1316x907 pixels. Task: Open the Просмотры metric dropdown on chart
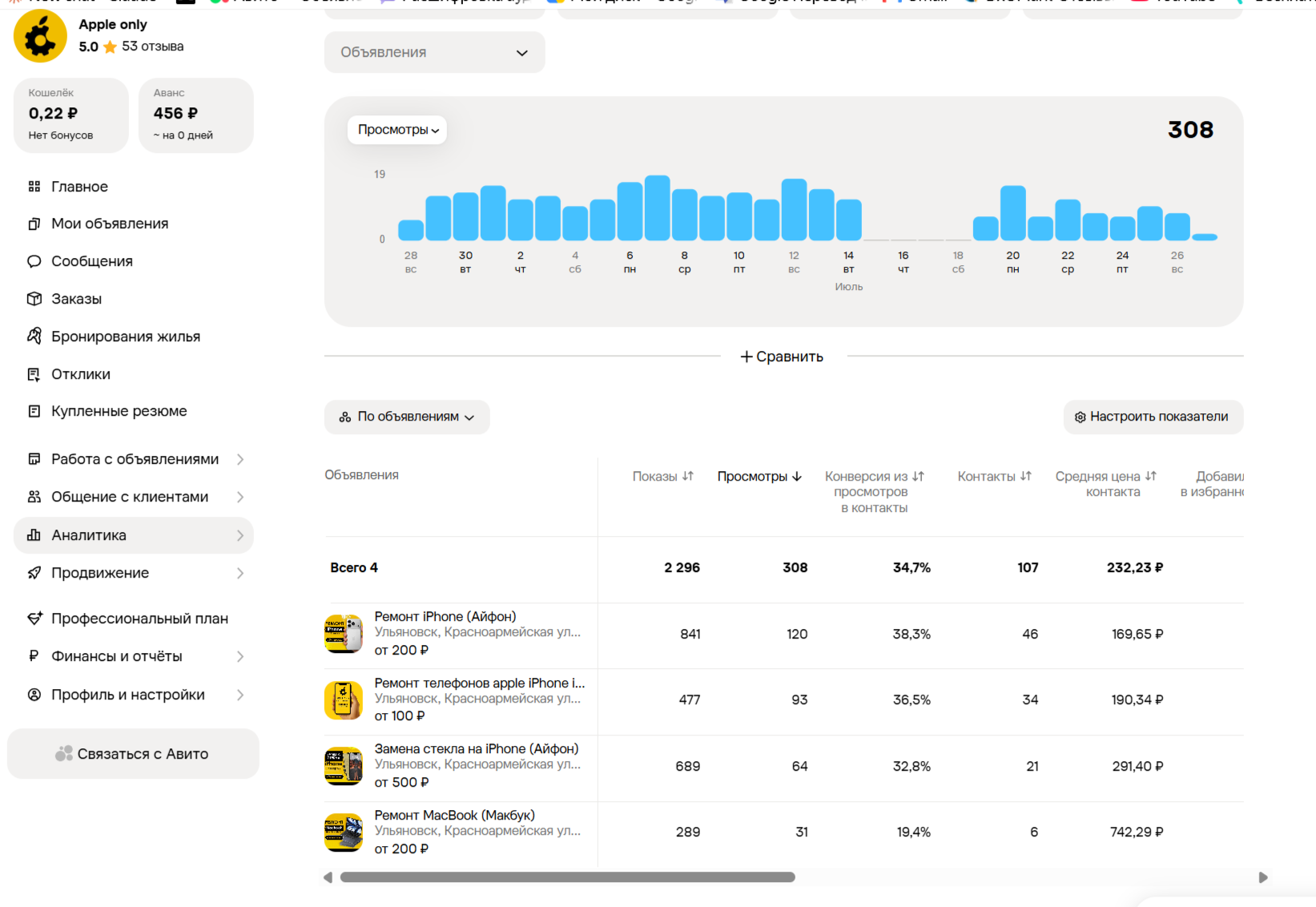pyautogui.click(x=397, y=130)
